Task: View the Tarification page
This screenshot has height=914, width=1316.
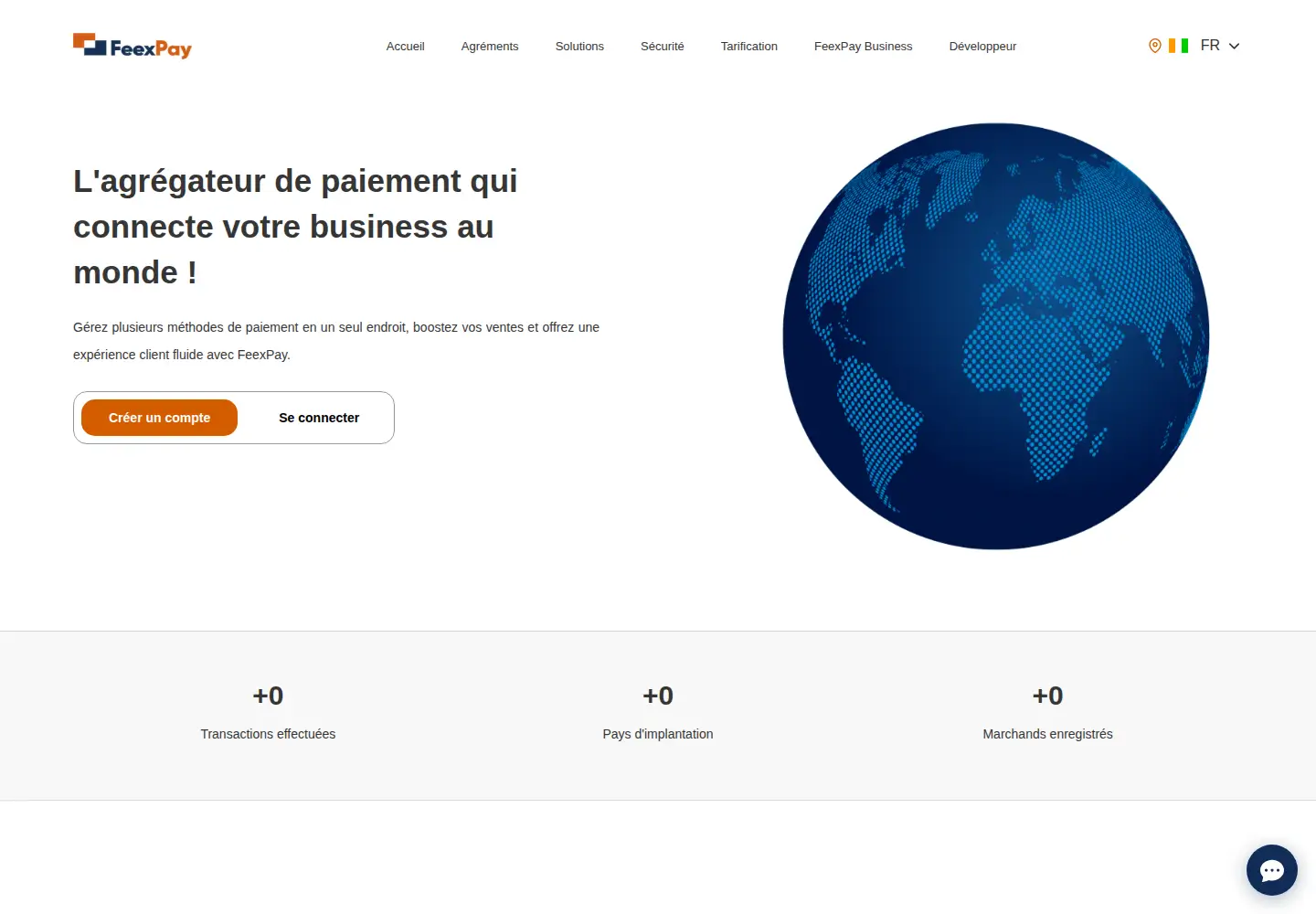Action: pyautogui.click(x=749, y=47)
